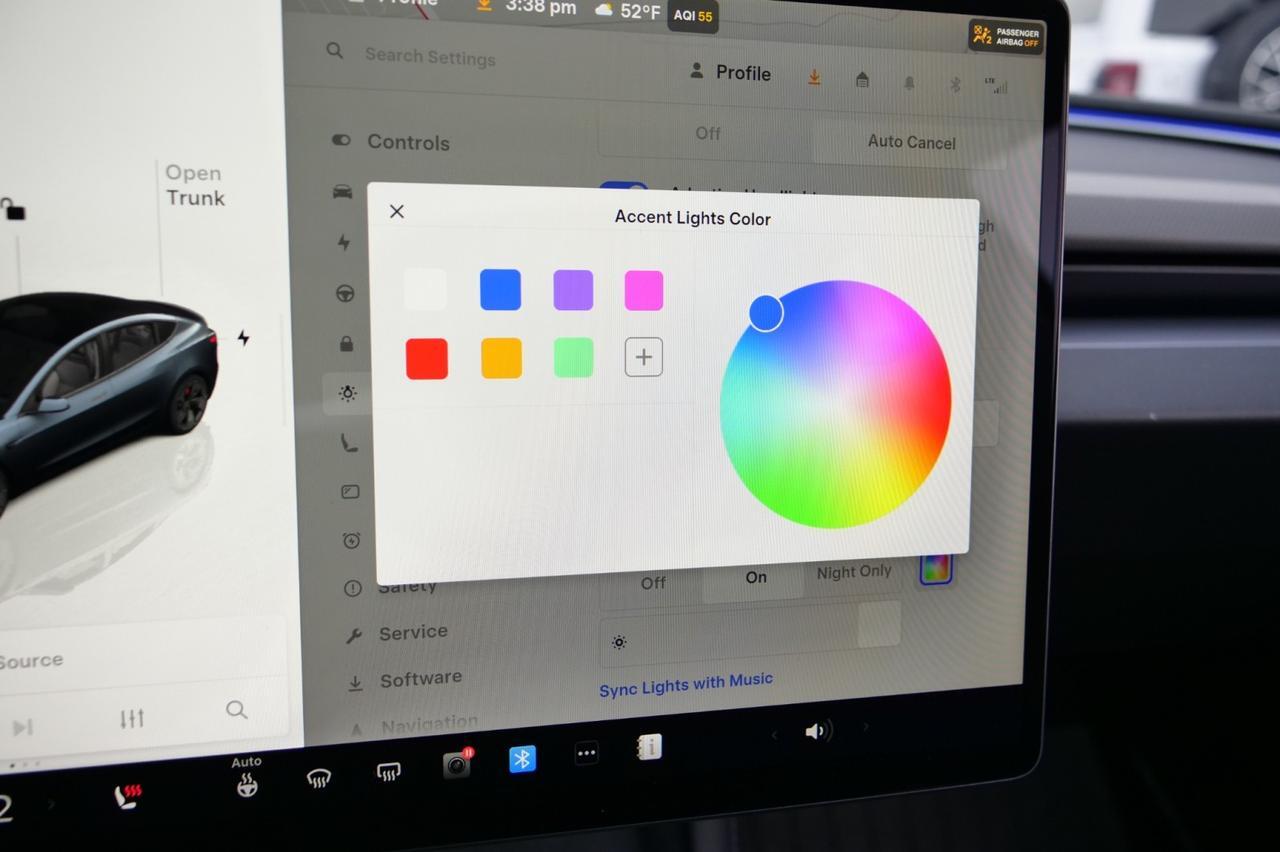Choose the purple accent color swatch
Screen dimensions: 1280x852
(x=573, y=290)
